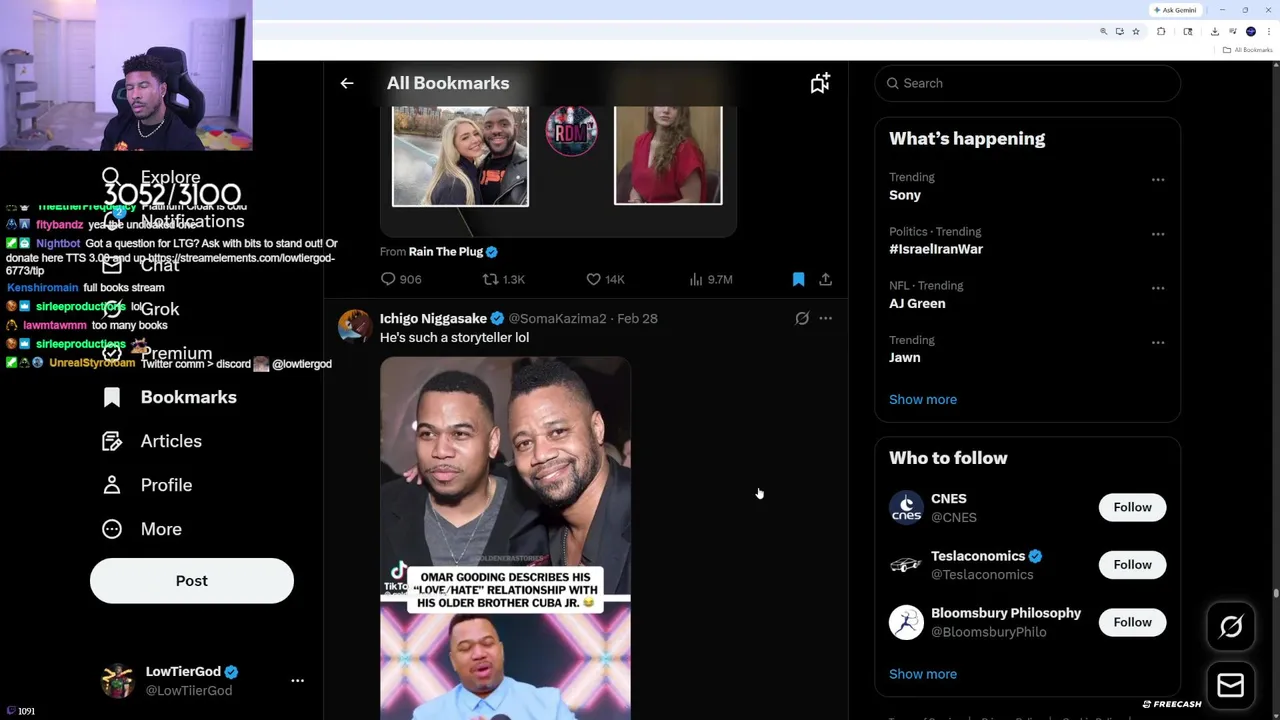The image size is (1280, 720).
Task: Follow Bloomsbury Philosophy
Action: tap(1132, 622)
